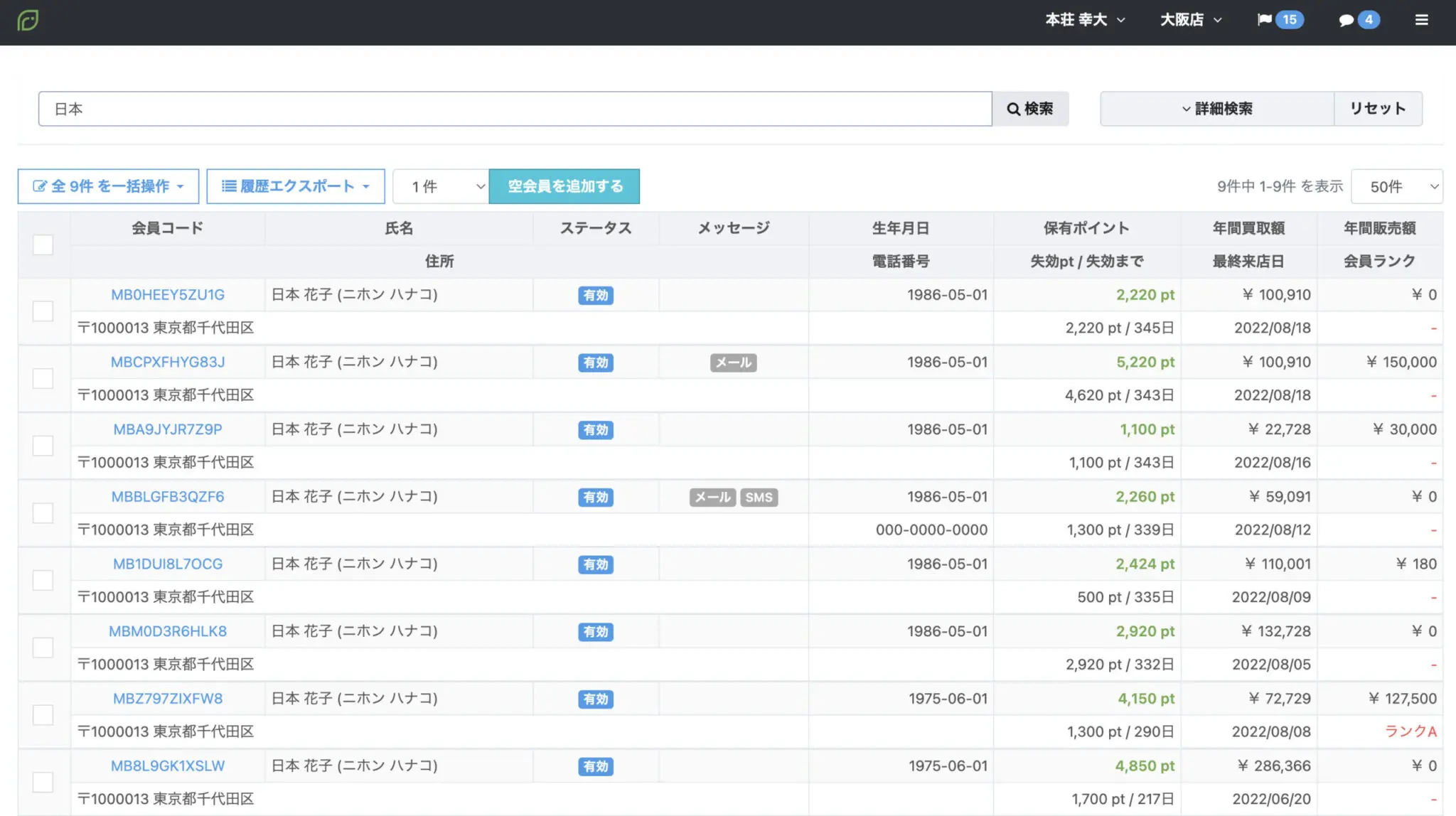The width and height of the screenshot is (1456, 816).
Task: Open member MBCPXFHYG83J link
Action: click(168, 362)
